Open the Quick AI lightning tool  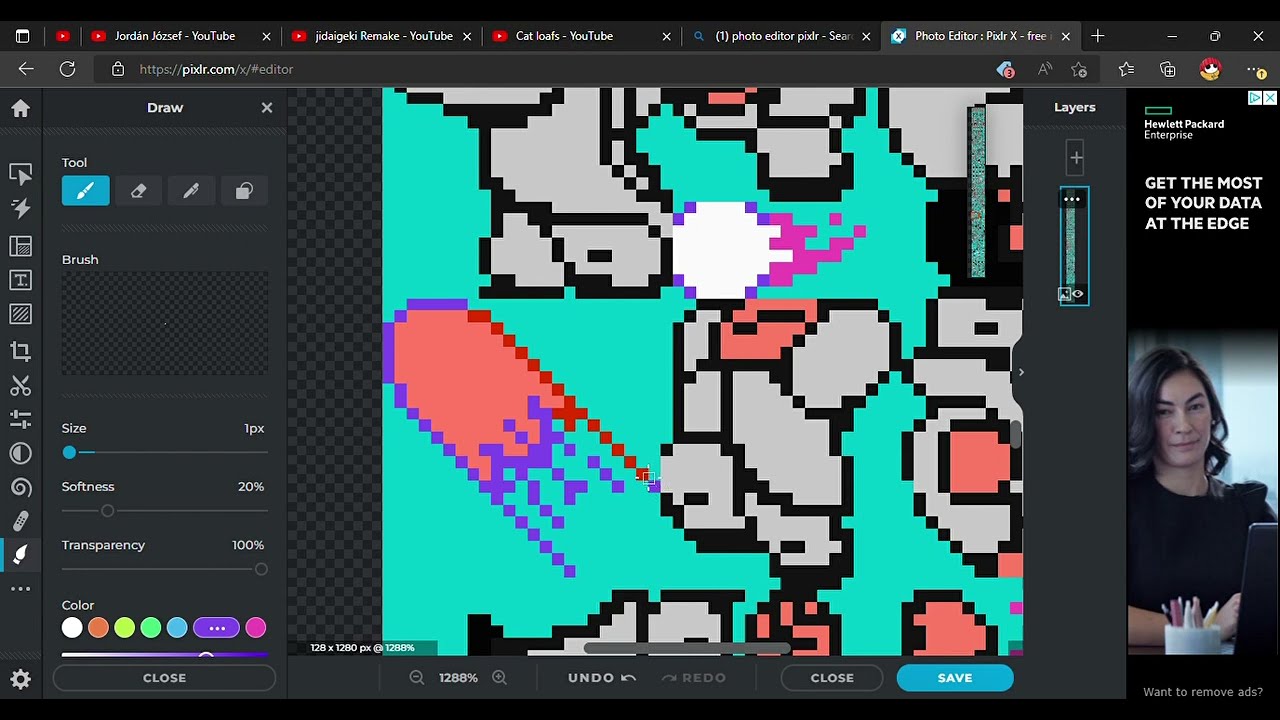[20, 208]
